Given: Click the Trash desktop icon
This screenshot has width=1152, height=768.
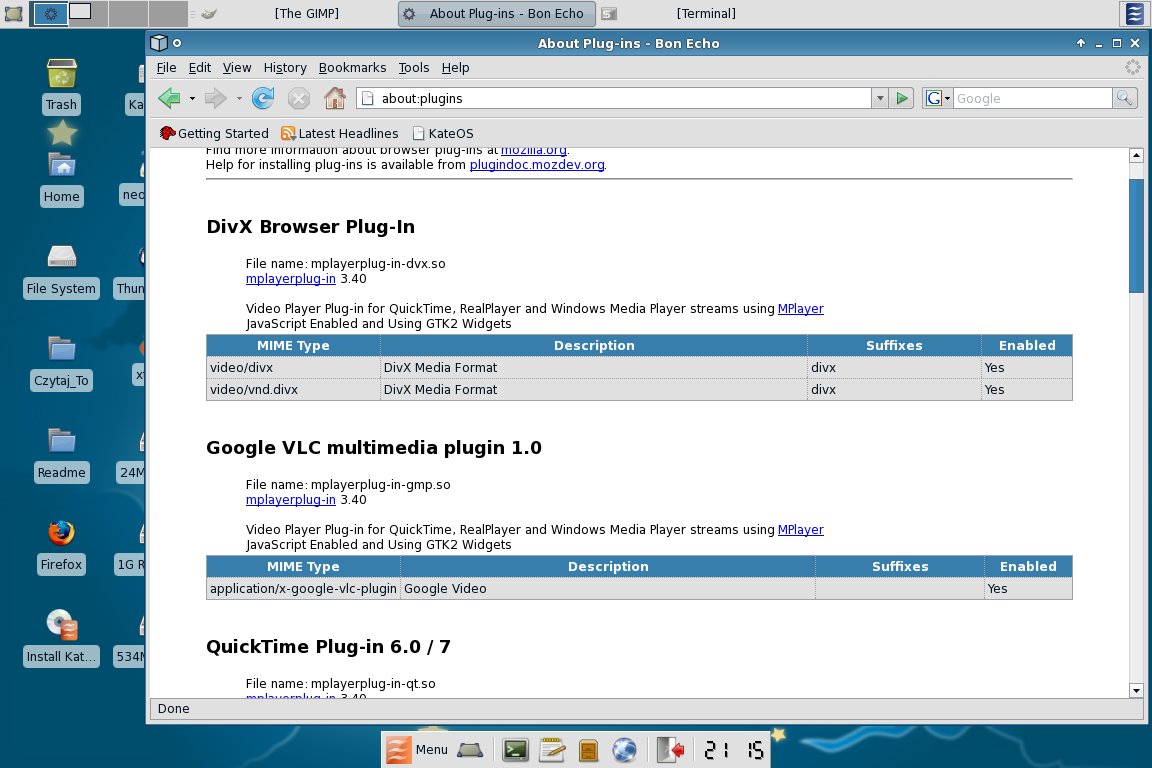Looking at the screenshot, I should click(61, 86).
